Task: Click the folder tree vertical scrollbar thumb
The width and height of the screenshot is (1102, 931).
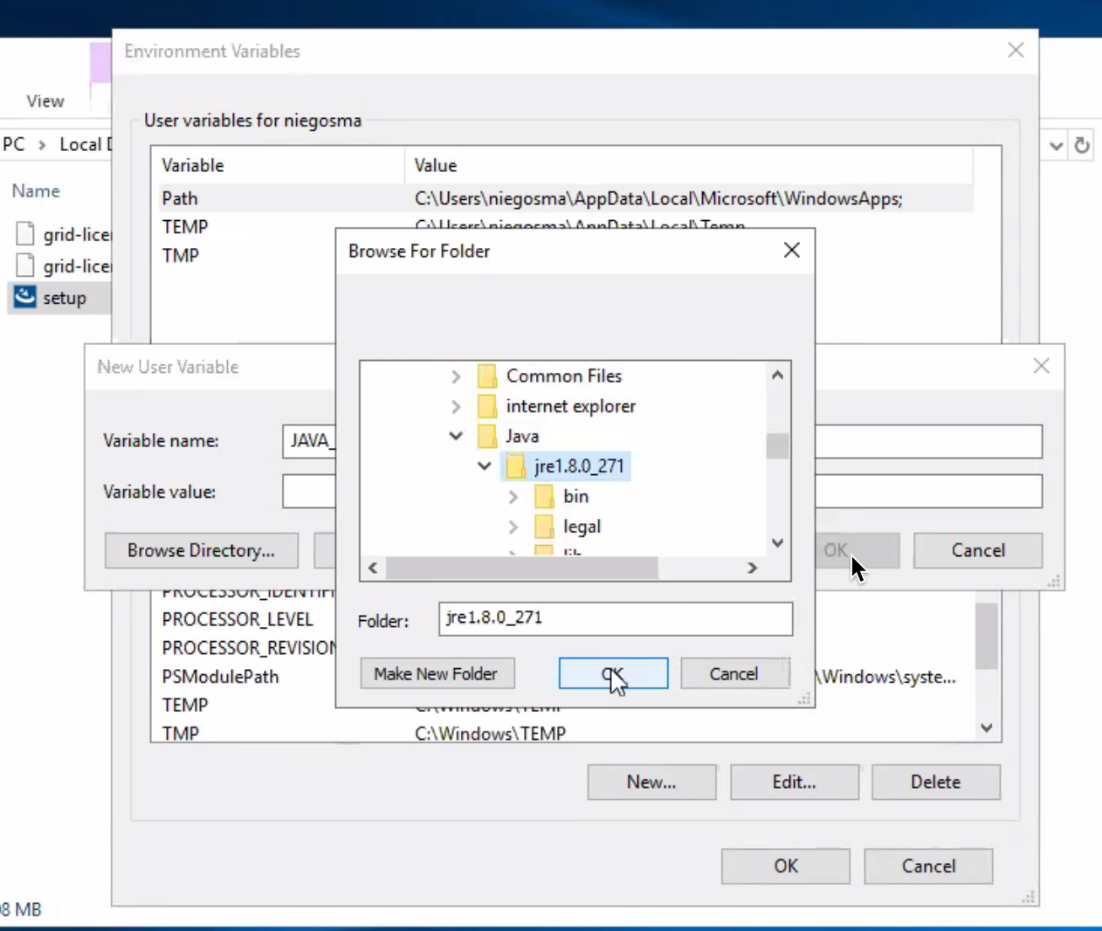Action: [777, 446]
